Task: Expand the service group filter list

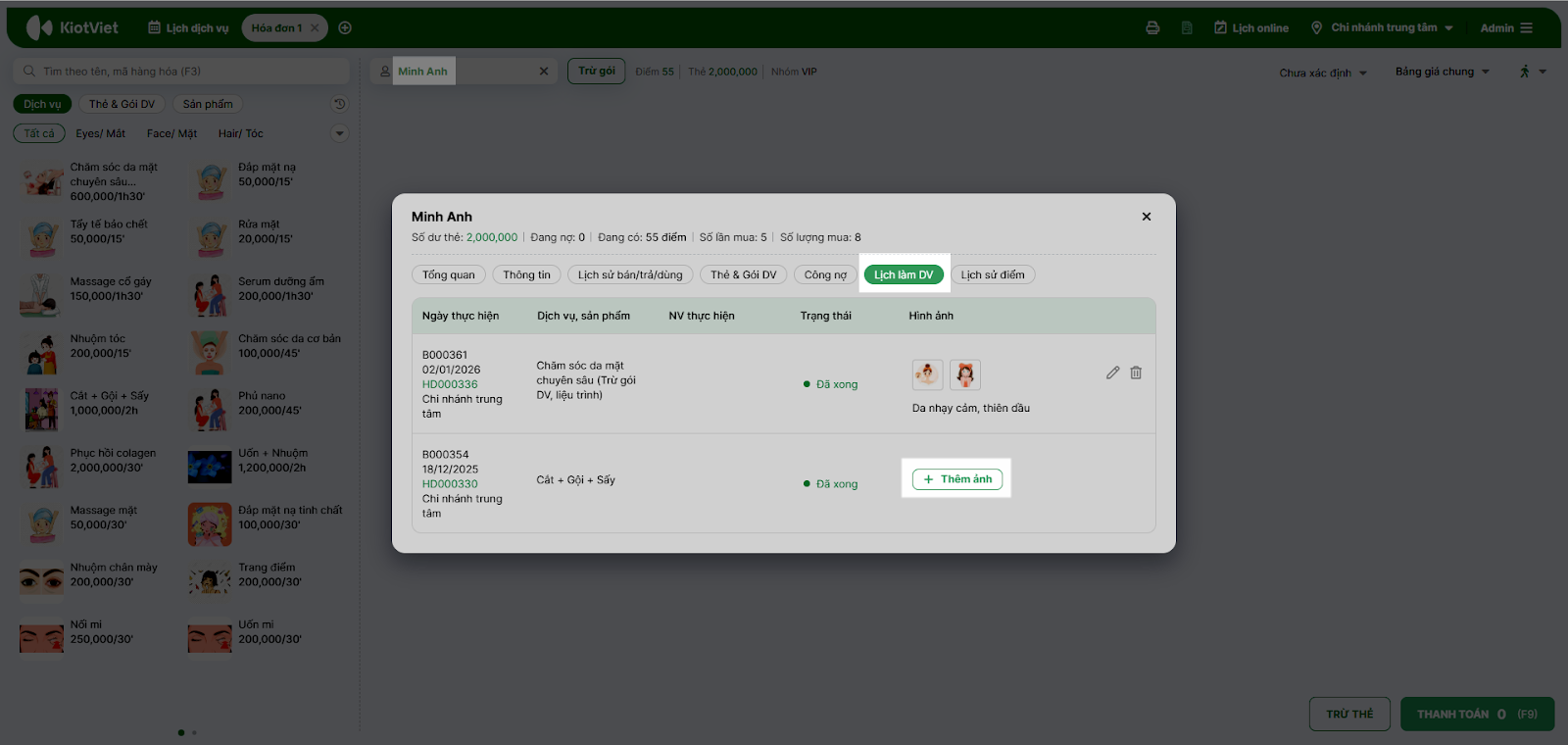Action: [339, 133]
